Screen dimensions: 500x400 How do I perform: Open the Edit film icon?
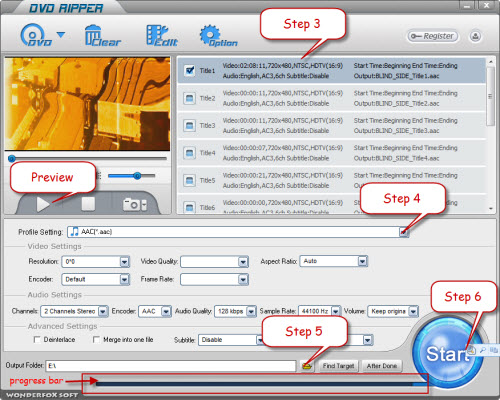click(161, 35)
